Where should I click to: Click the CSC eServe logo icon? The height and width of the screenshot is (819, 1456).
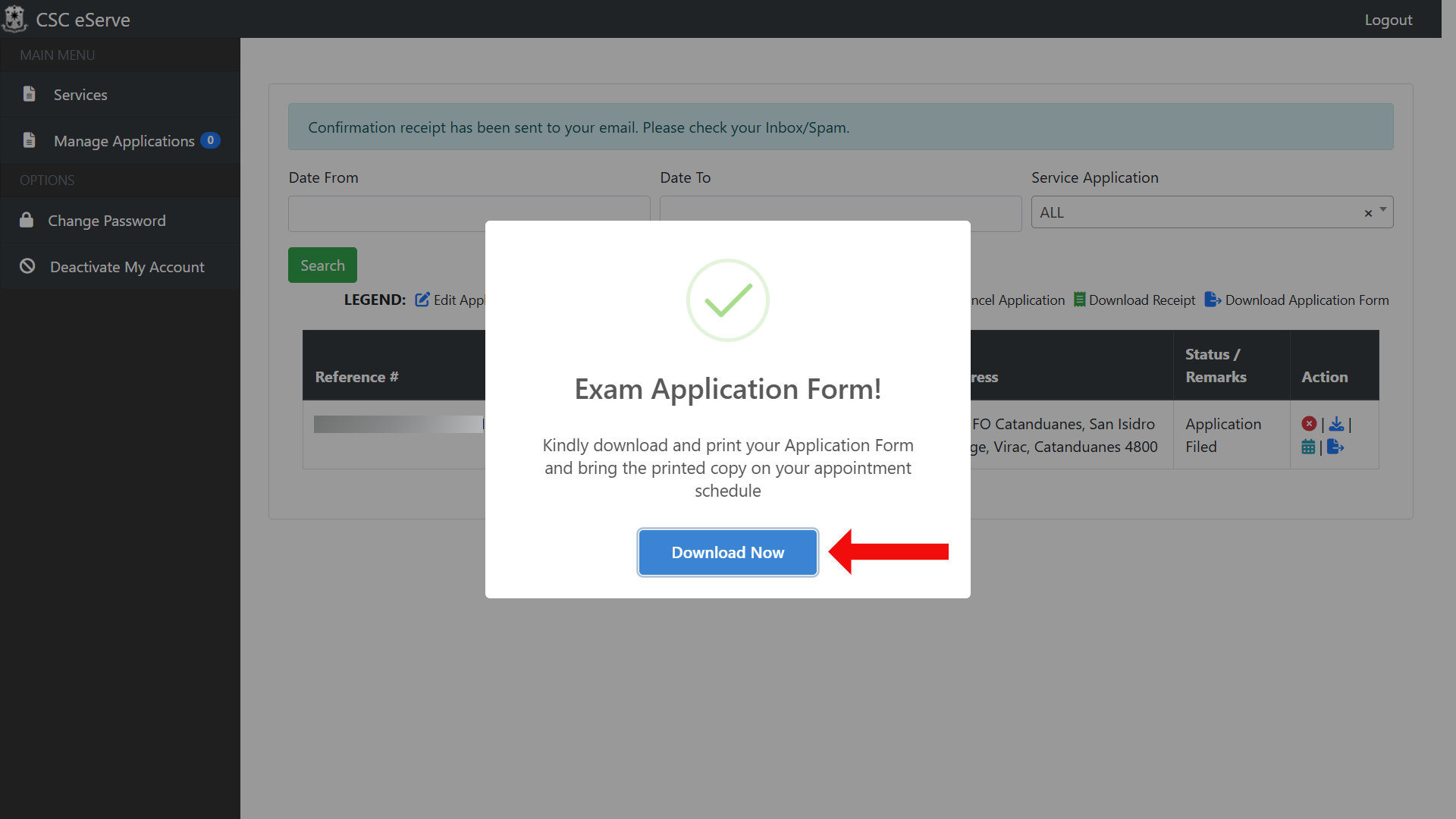click(14, 19)
